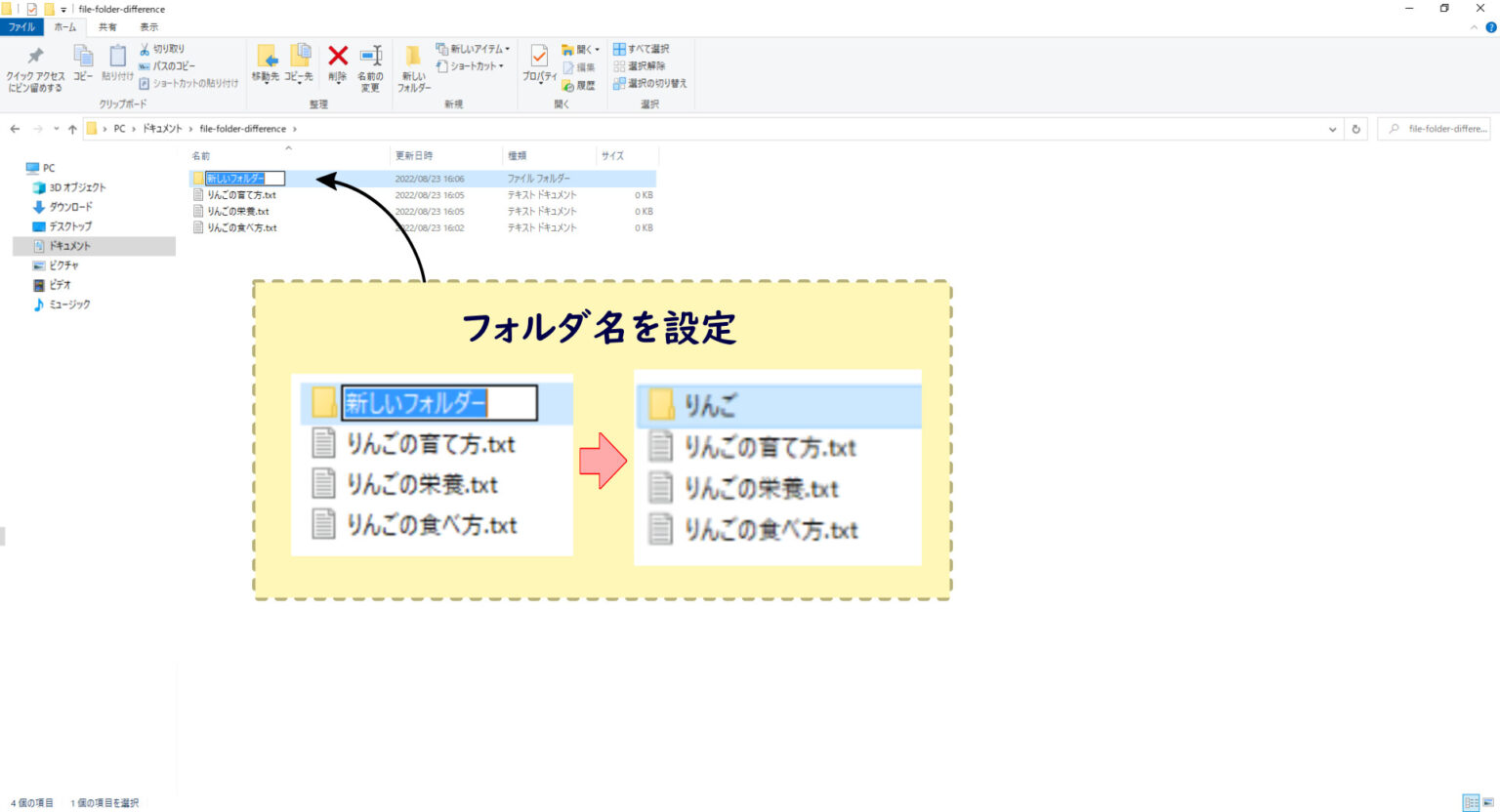Open ショートカット (Easy access) dropdown
The image size is (1500, 812).
coord(470,66)
